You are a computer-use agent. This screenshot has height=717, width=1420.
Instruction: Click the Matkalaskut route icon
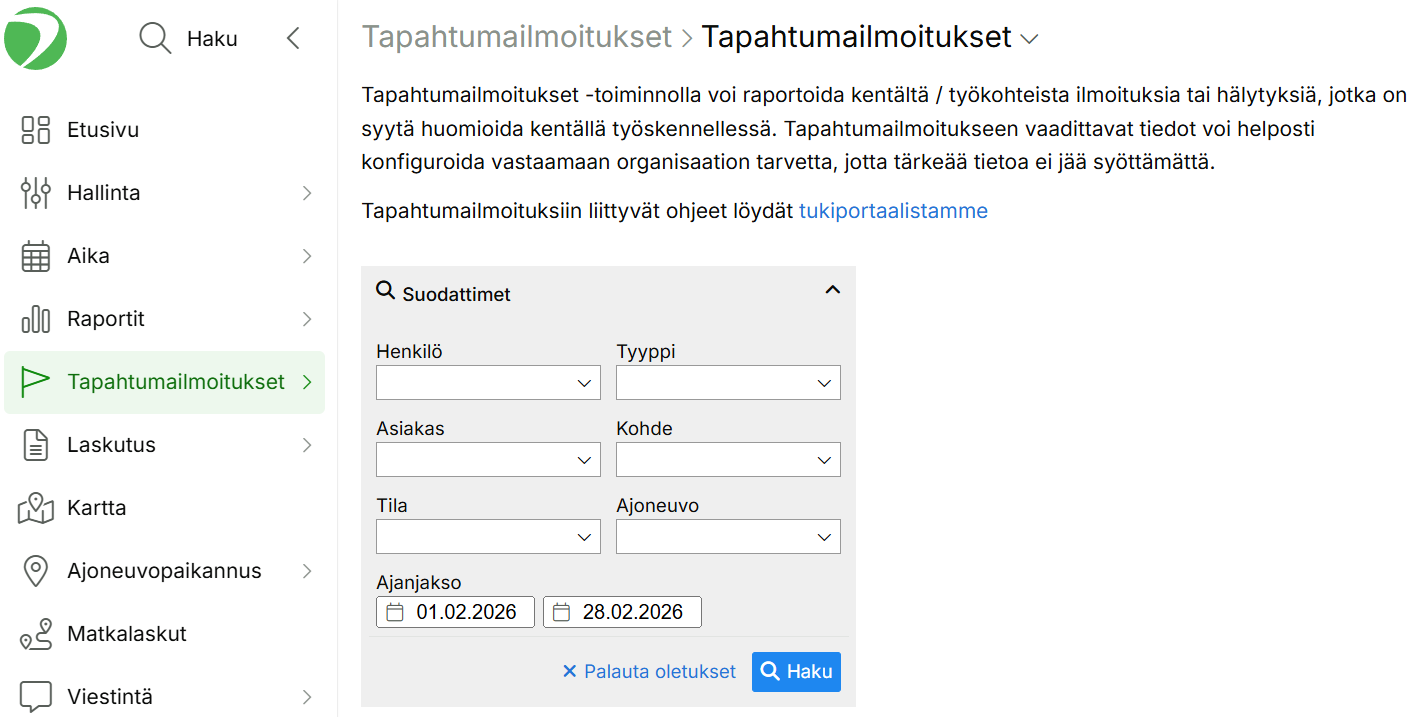tap(36, 634)
